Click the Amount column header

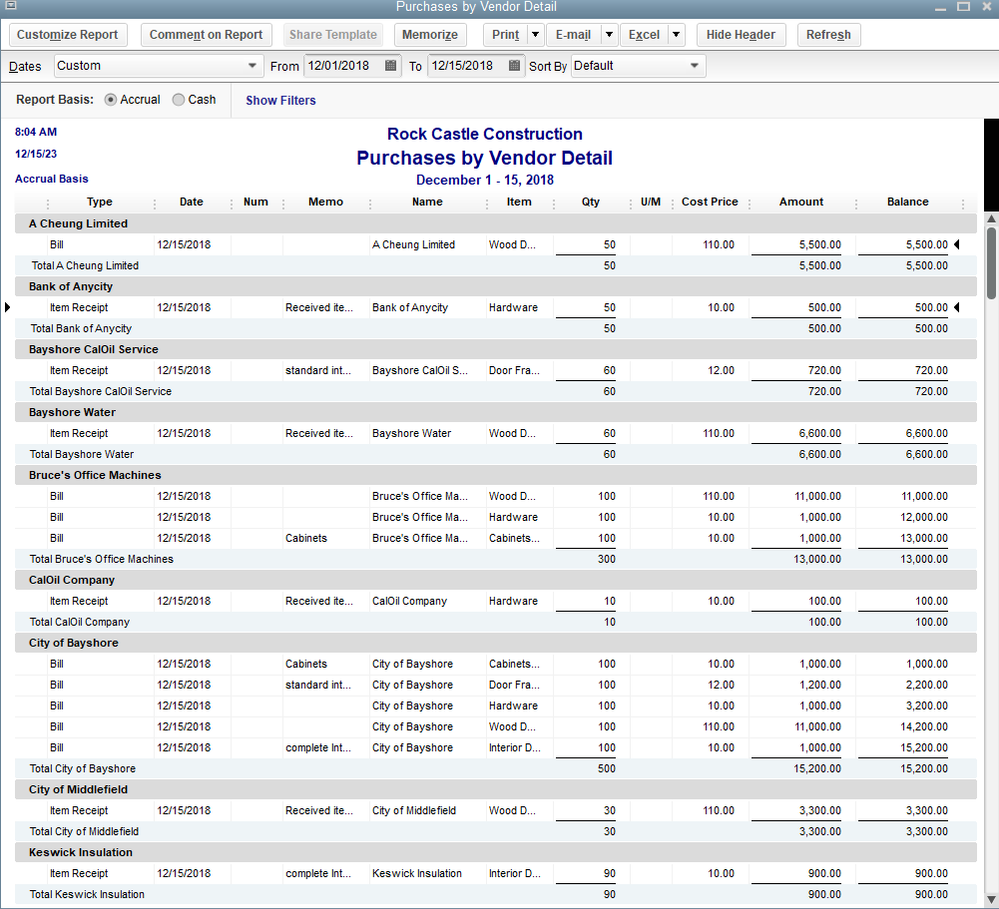coord(801,202)
